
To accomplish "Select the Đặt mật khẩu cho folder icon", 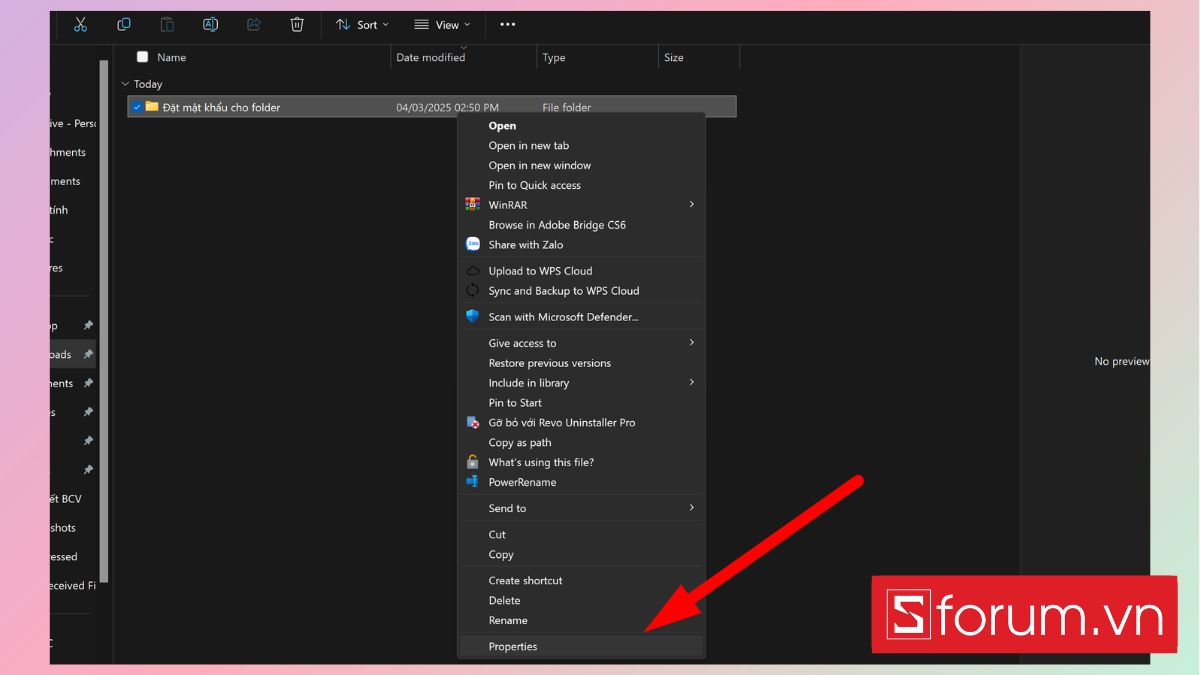I will (152, 106).
